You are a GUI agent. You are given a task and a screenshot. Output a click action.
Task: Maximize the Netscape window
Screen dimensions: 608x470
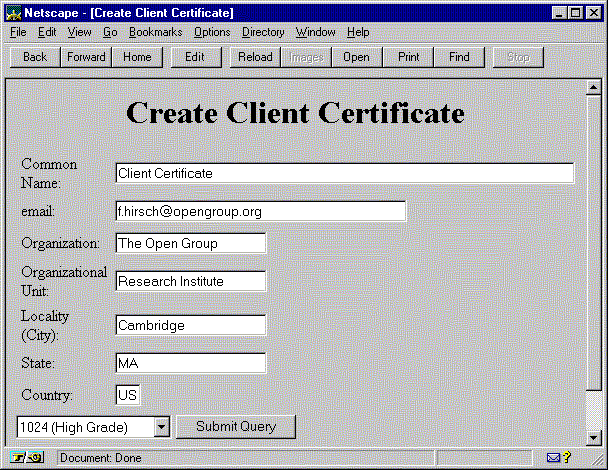click(575, 13)
